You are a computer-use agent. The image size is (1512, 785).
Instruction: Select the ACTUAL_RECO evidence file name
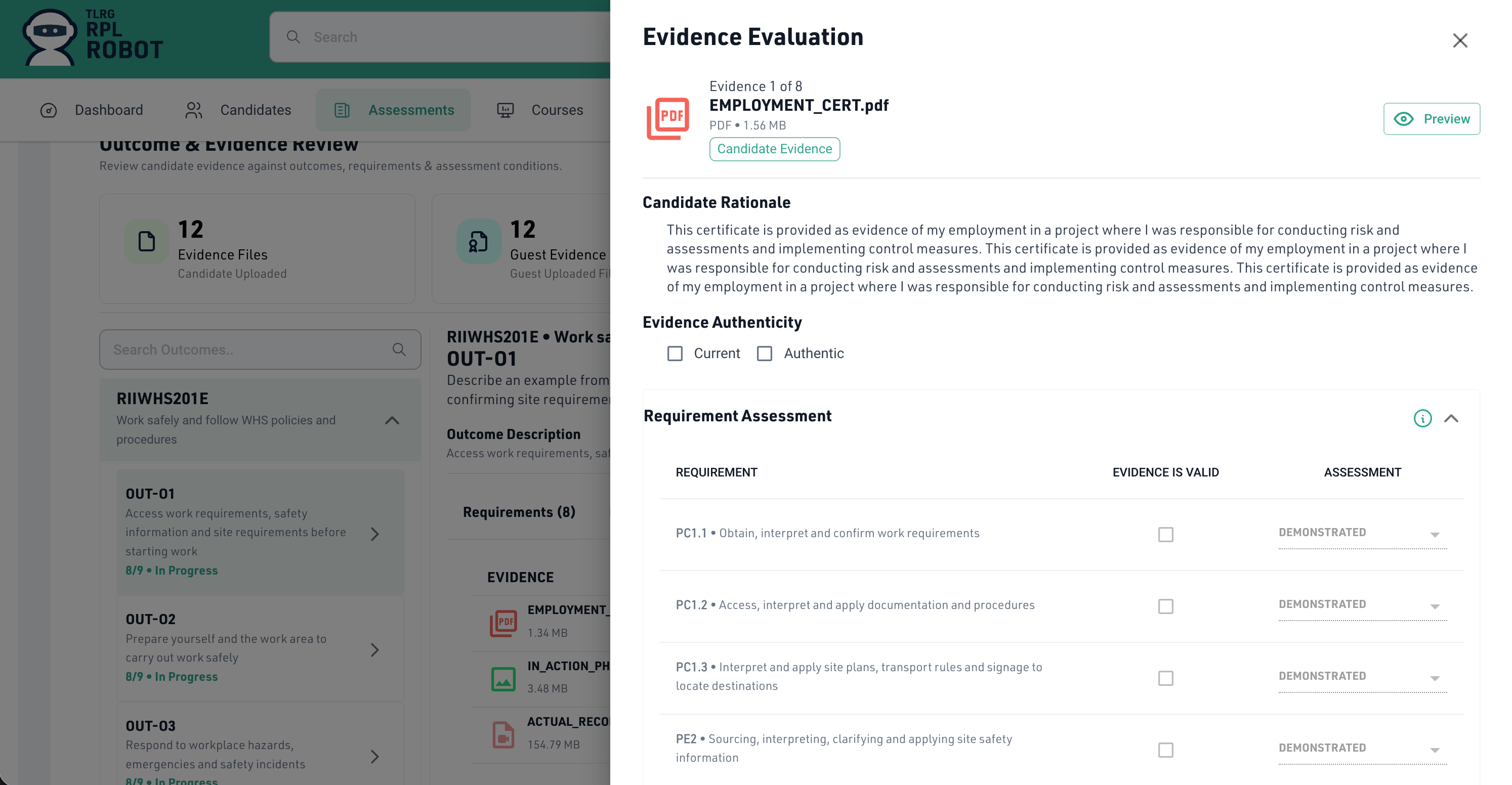[568, 722]
